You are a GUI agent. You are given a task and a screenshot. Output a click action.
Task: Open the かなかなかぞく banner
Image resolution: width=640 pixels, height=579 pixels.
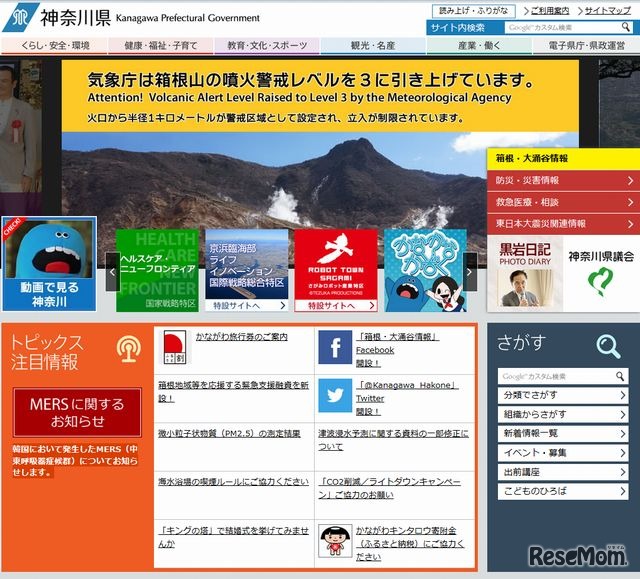click(425, 271)
